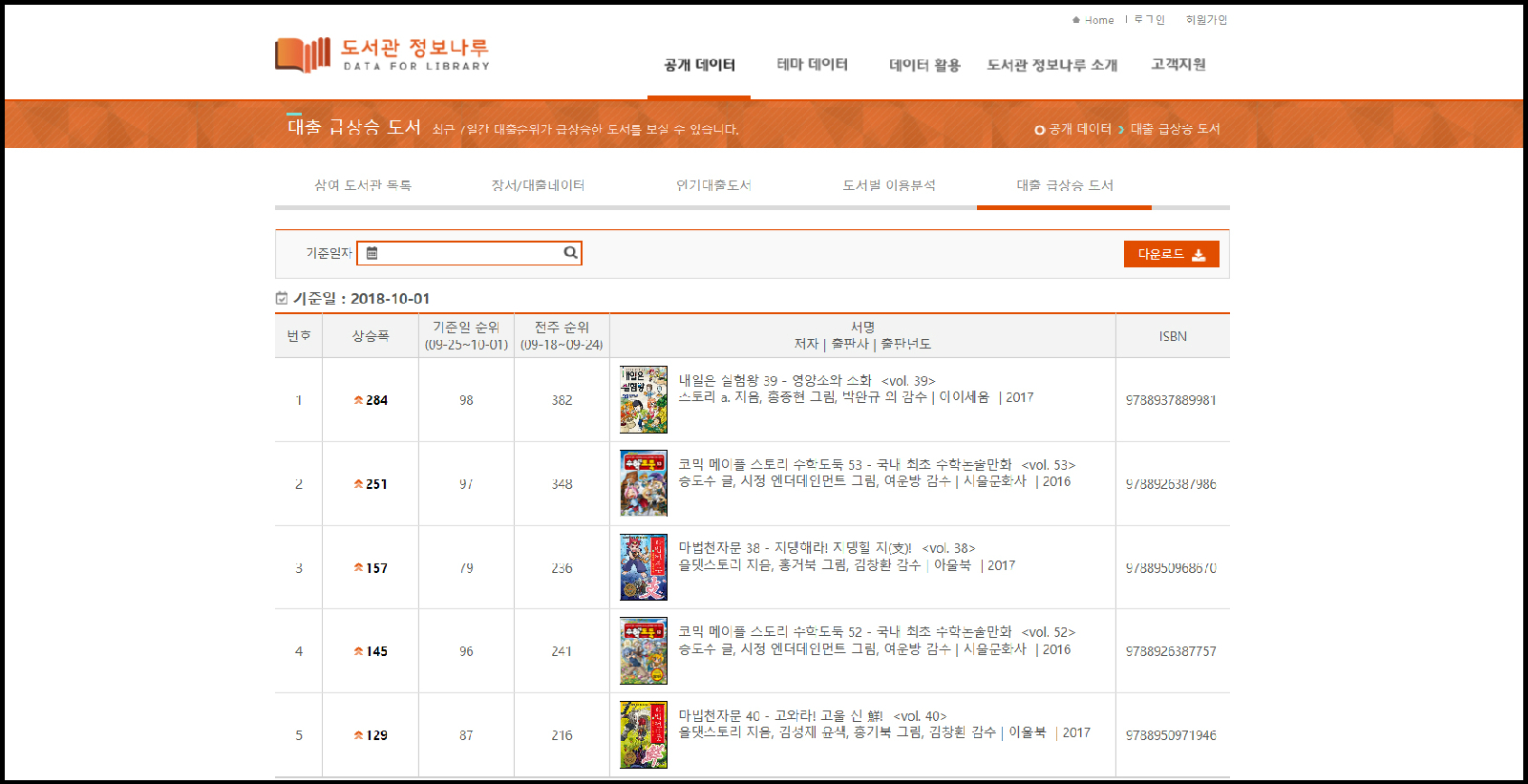Click ISBN 9788950971946
Screen dimensions: 1528x784
coord(1171,735)
